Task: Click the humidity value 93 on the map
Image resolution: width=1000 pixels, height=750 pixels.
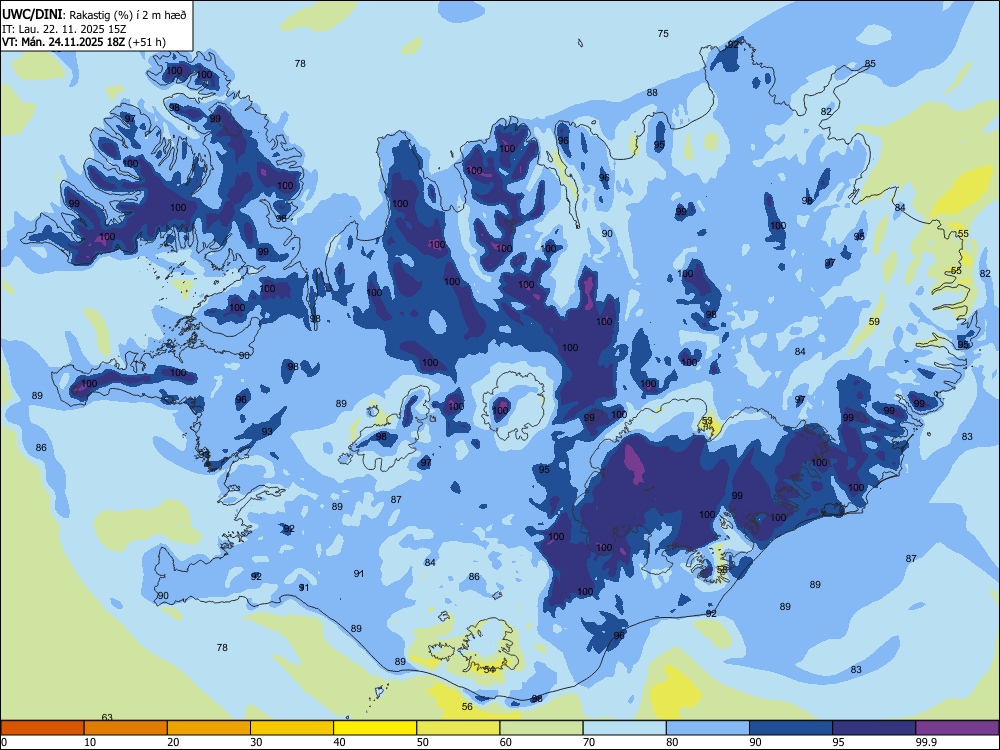Action: coord(267,431)
